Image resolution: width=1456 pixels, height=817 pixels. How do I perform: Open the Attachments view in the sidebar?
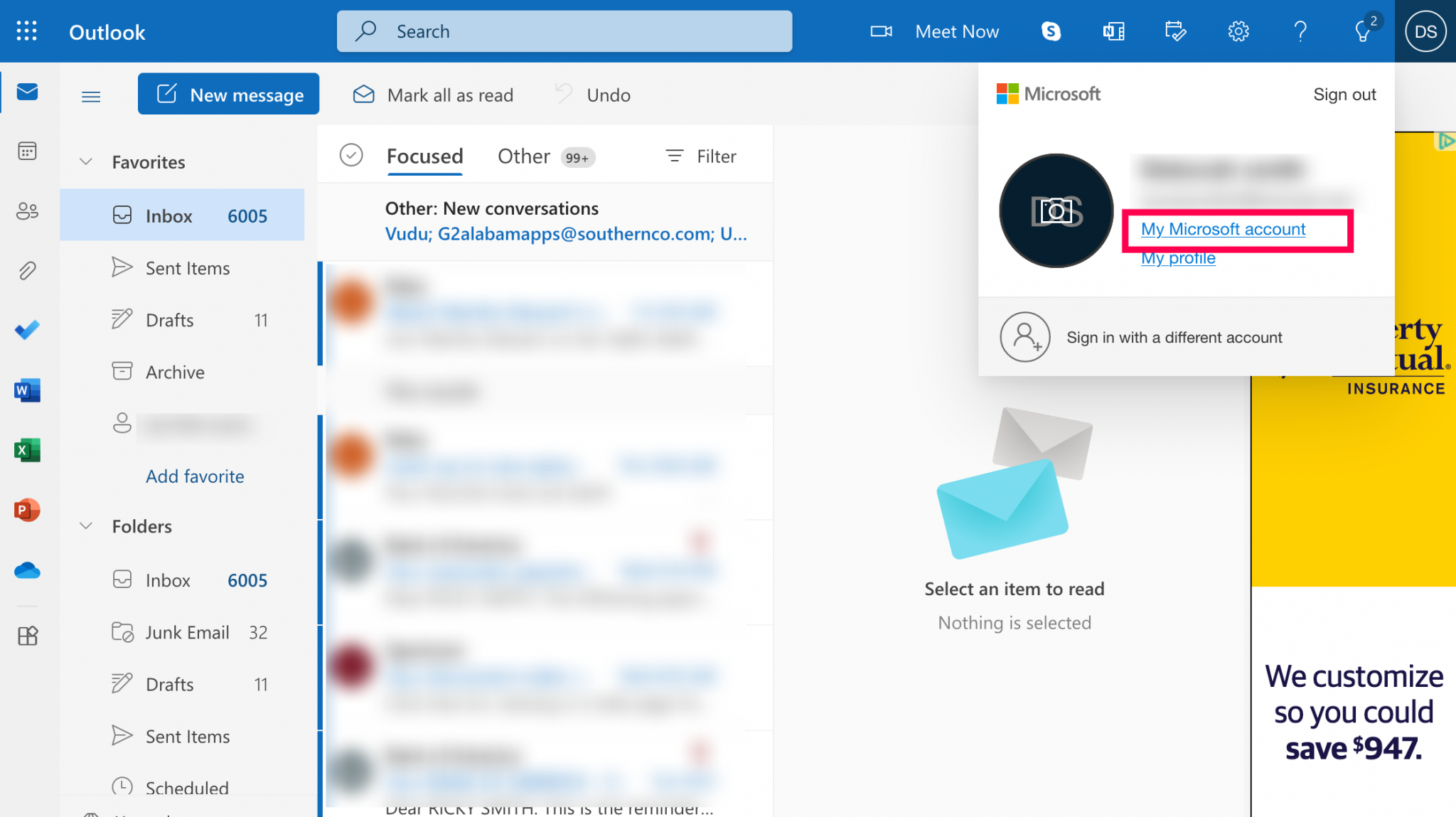(x=26, y=270)
